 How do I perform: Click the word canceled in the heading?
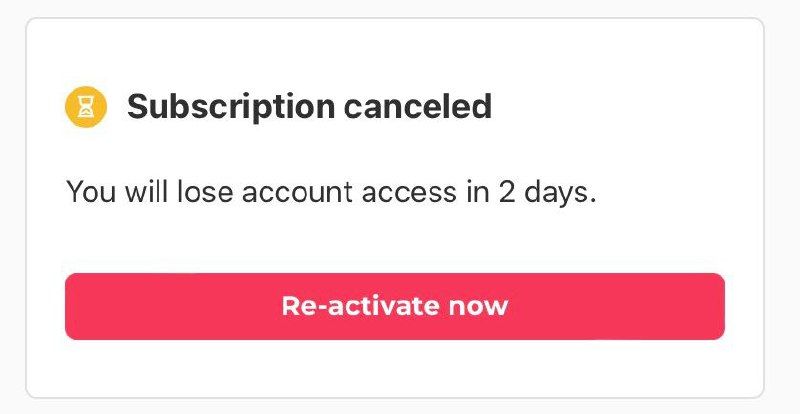[418, 106]
